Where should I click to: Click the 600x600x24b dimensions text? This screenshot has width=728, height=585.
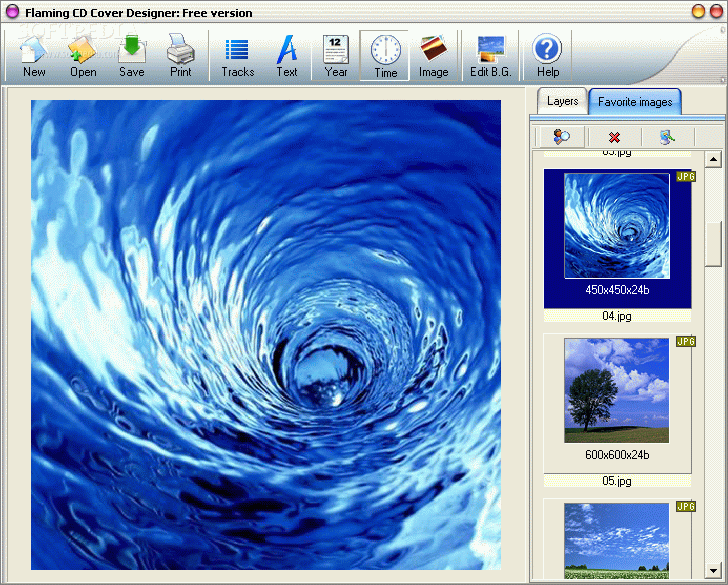[617, 455]
